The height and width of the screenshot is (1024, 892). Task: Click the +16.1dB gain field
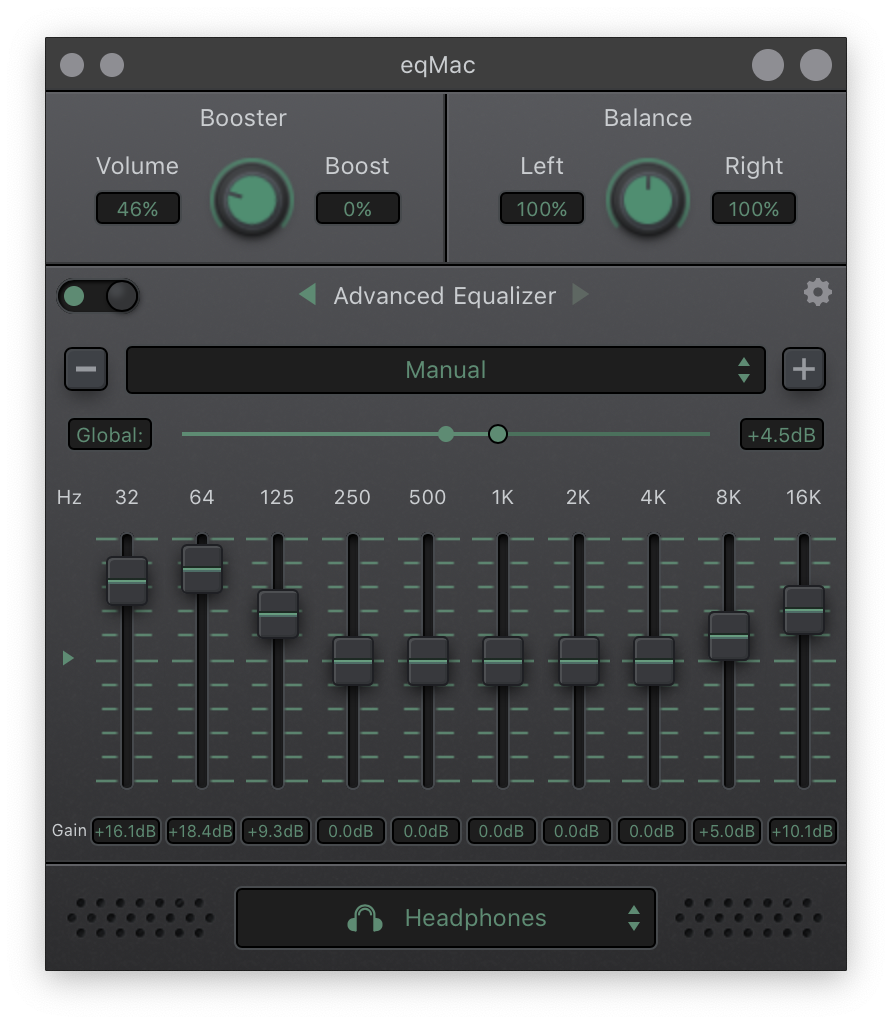125,831
